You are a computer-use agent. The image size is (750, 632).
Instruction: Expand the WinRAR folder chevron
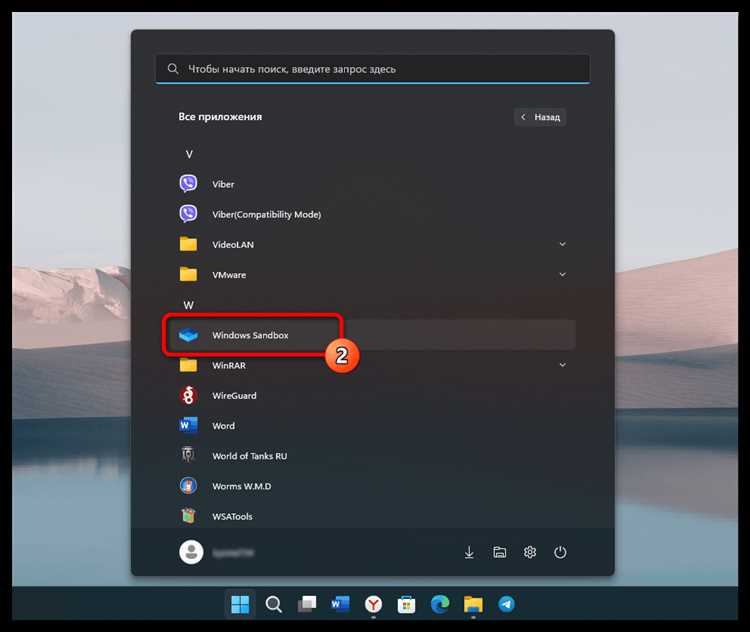point(562,365)
